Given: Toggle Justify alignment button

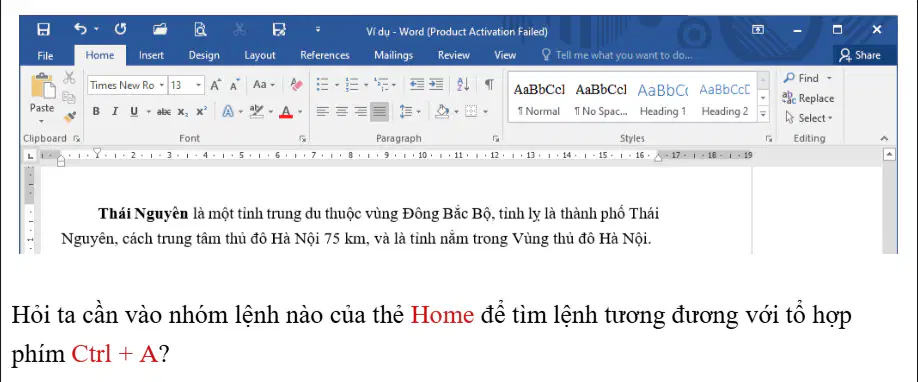Looking at the screenshot, I should pos(380,111).
